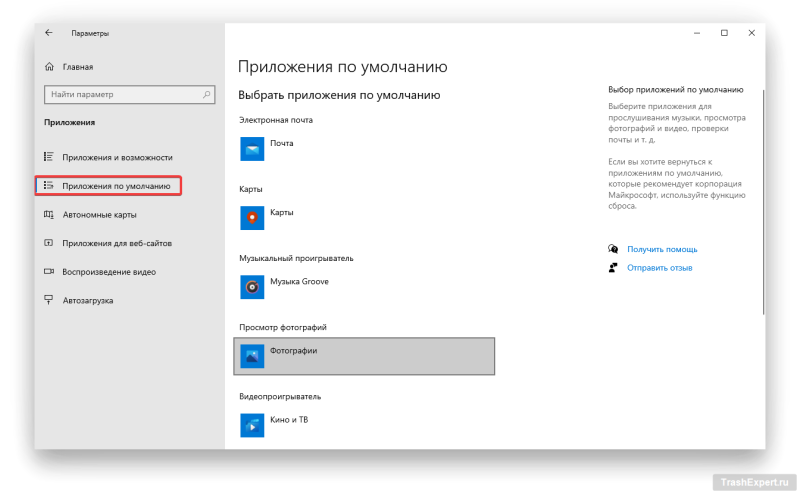
Task: Choose the photo viewer app Фотографии
Action: click(x=364, y=356)
